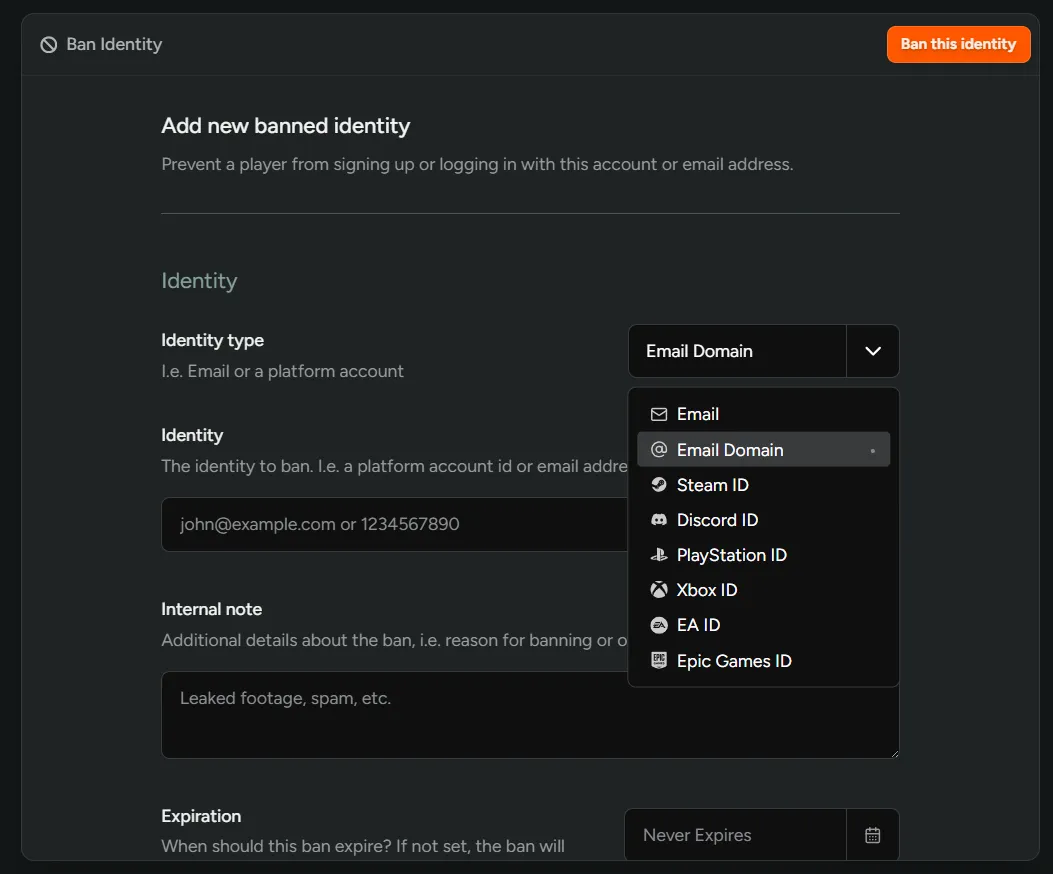Click the Epic Games logo icon

658,660
